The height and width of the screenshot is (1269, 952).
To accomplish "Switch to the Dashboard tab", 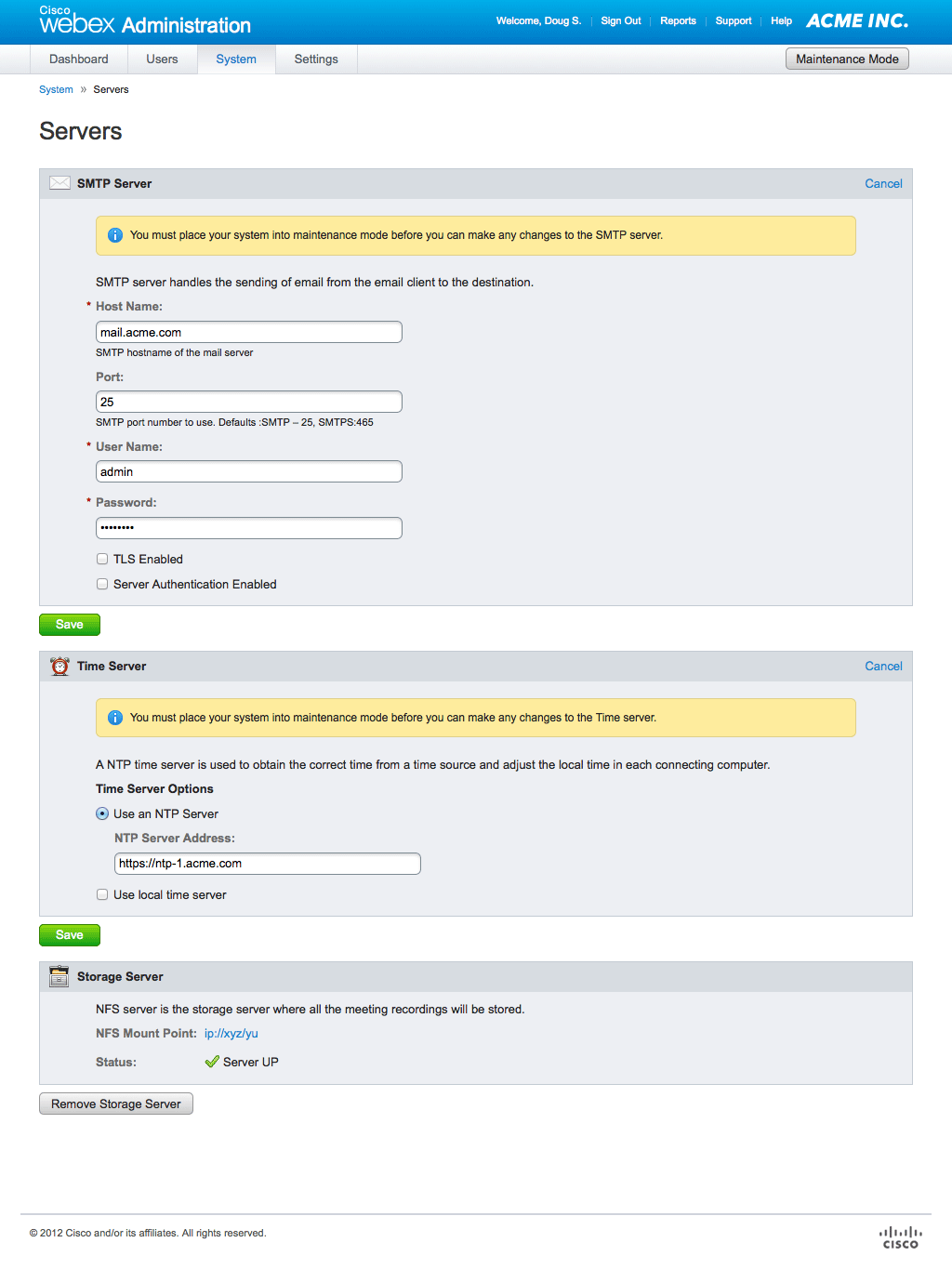I will (79, 59).
